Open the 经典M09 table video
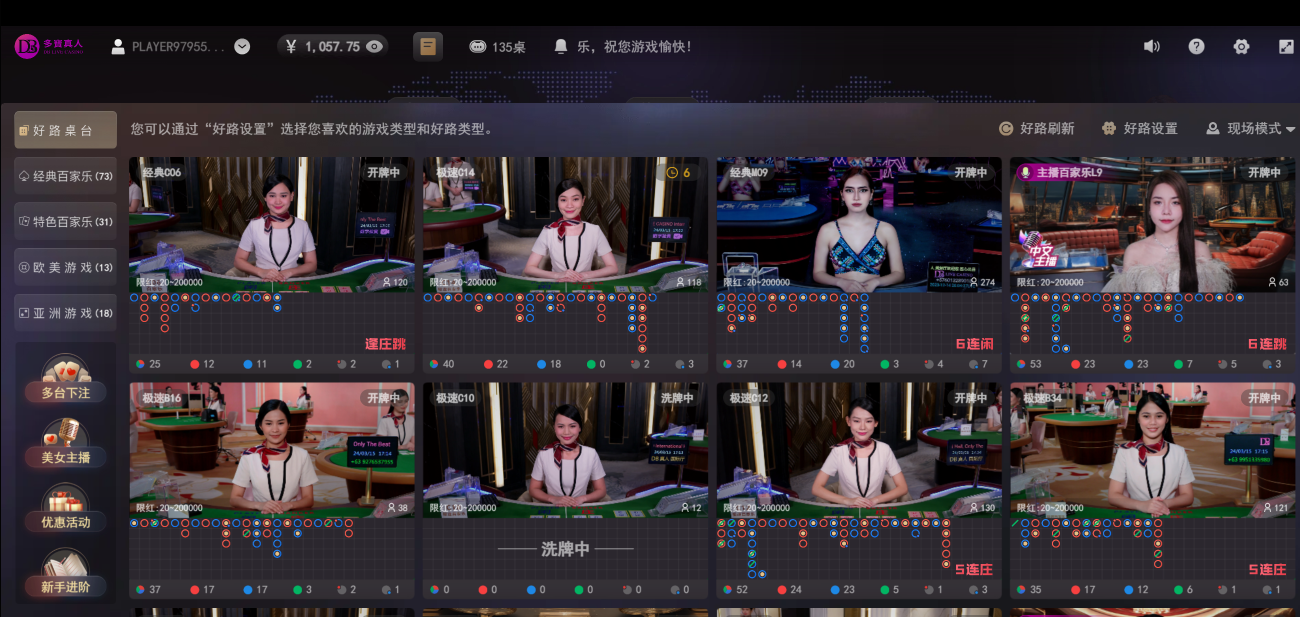 (858, 225)
